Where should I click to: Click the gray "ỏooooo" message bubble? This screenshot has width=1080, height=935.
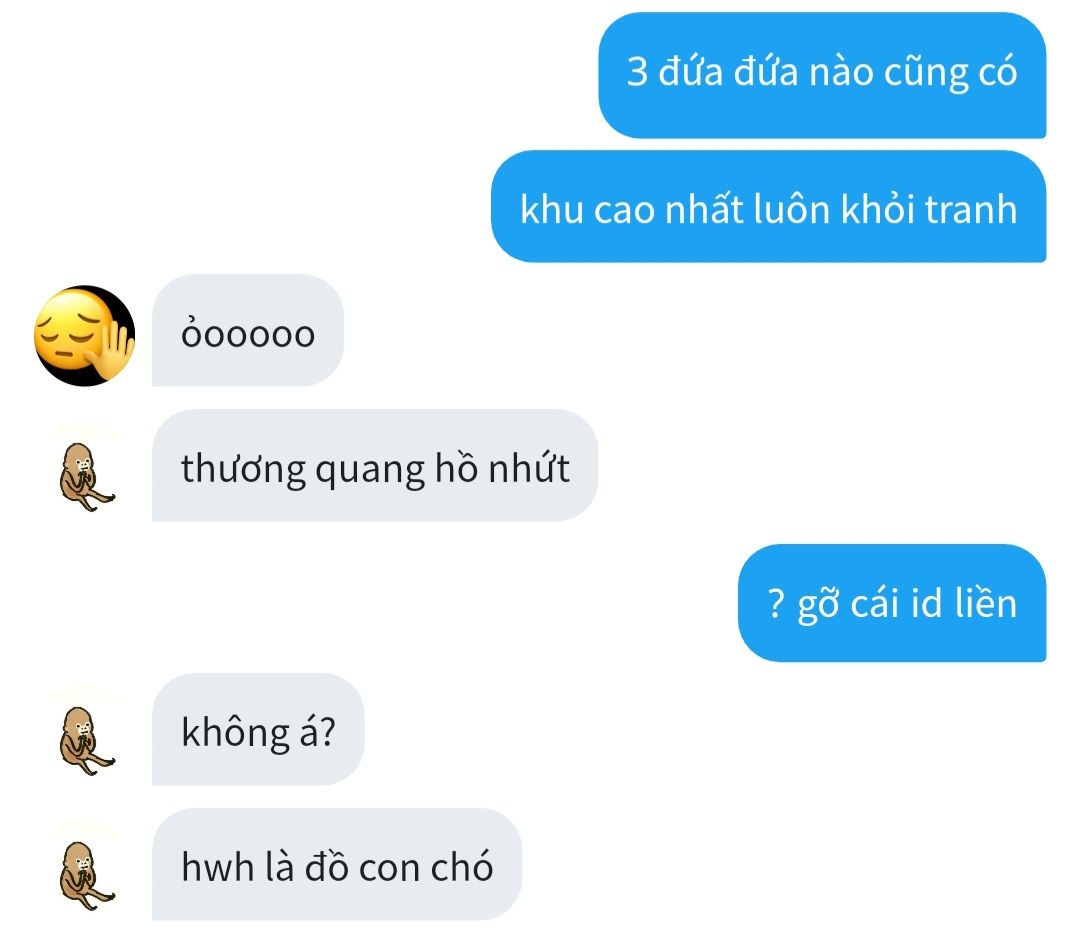(247, 330)
